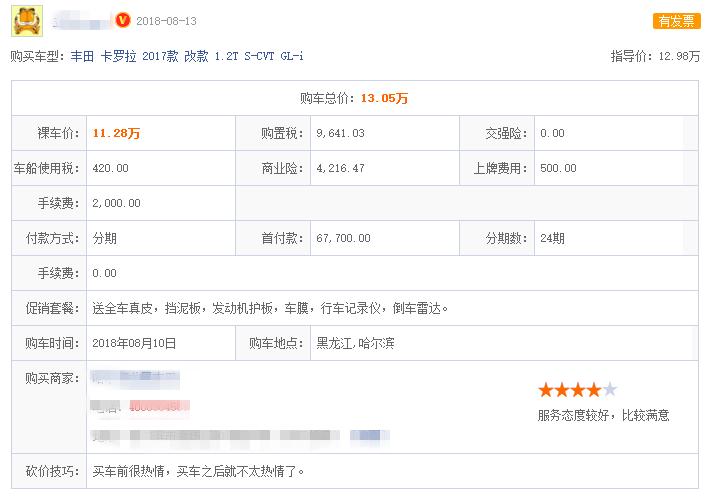Click the 购买商家 label cell
Image resolution: width=707 pixels, height=498 pixels.
(49, 407)
